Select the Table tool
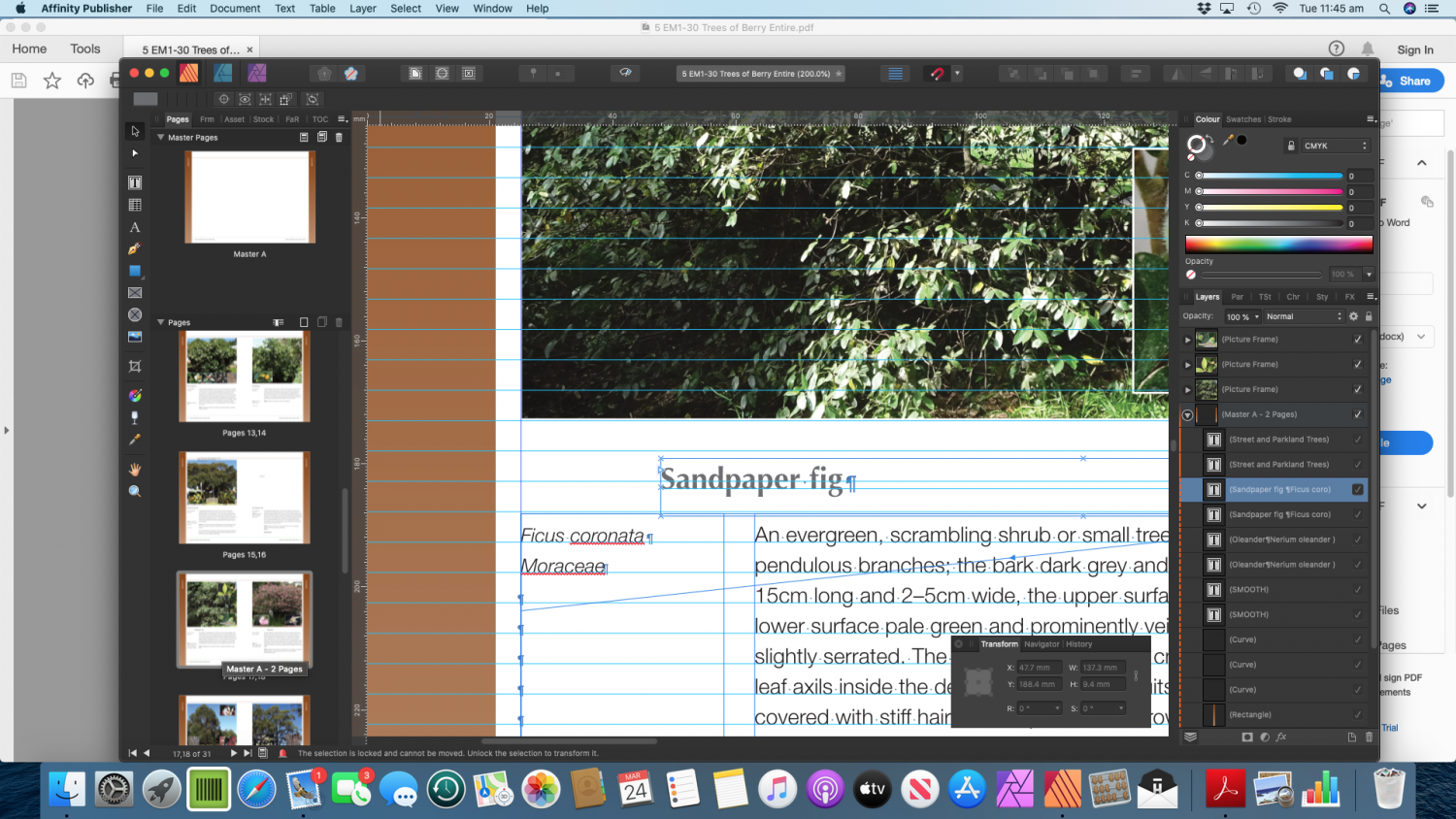The height and width of the screenshot is (819, 1456). pos(135,205)
